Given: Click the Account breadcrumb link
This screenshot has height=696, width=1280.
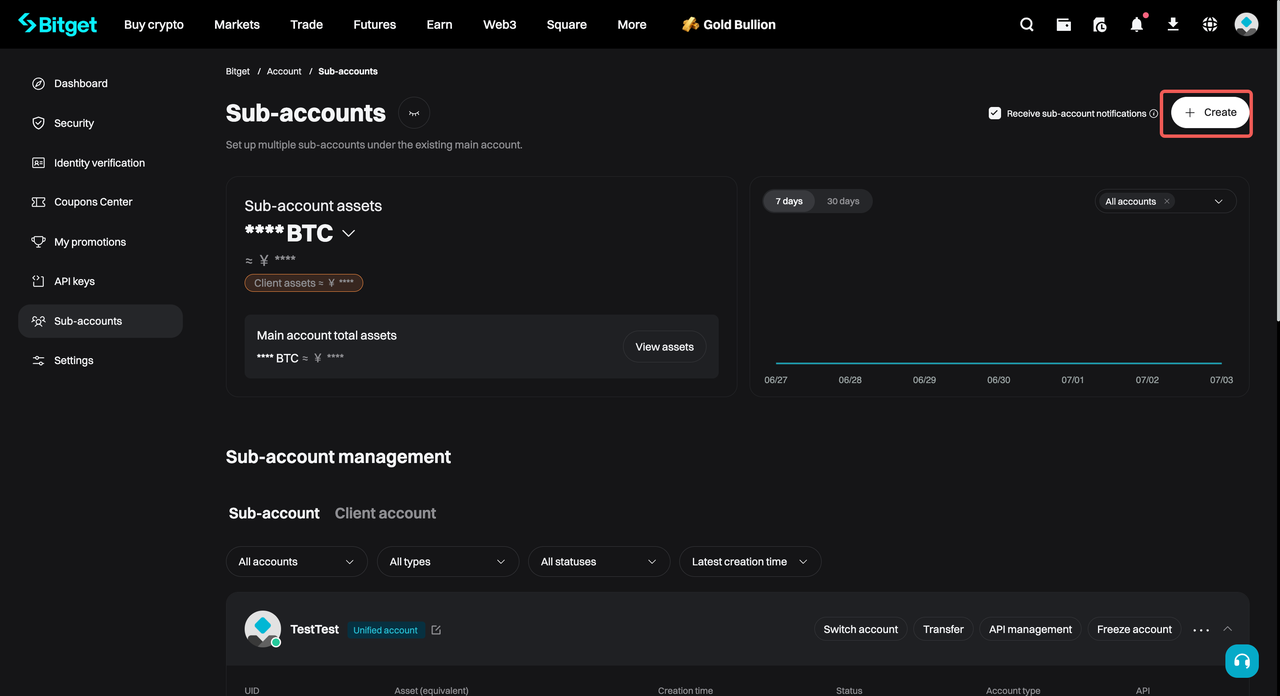Looking at the screenshot, I should point(284,71).
